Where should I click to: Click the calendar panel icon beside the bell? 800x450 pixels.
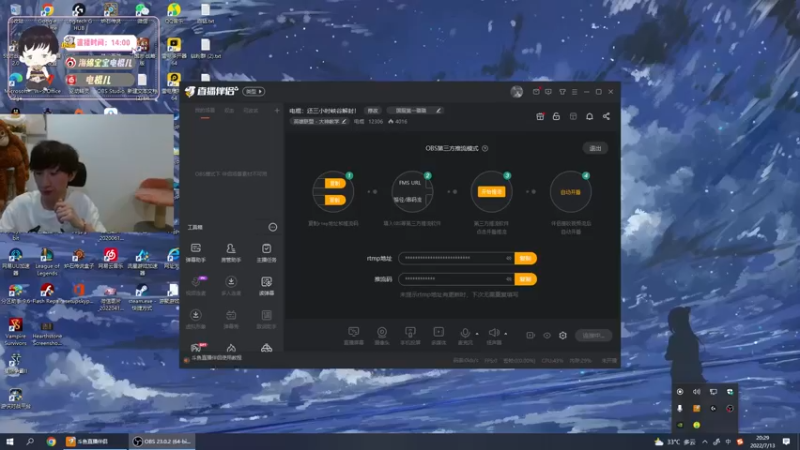(573, 116)
